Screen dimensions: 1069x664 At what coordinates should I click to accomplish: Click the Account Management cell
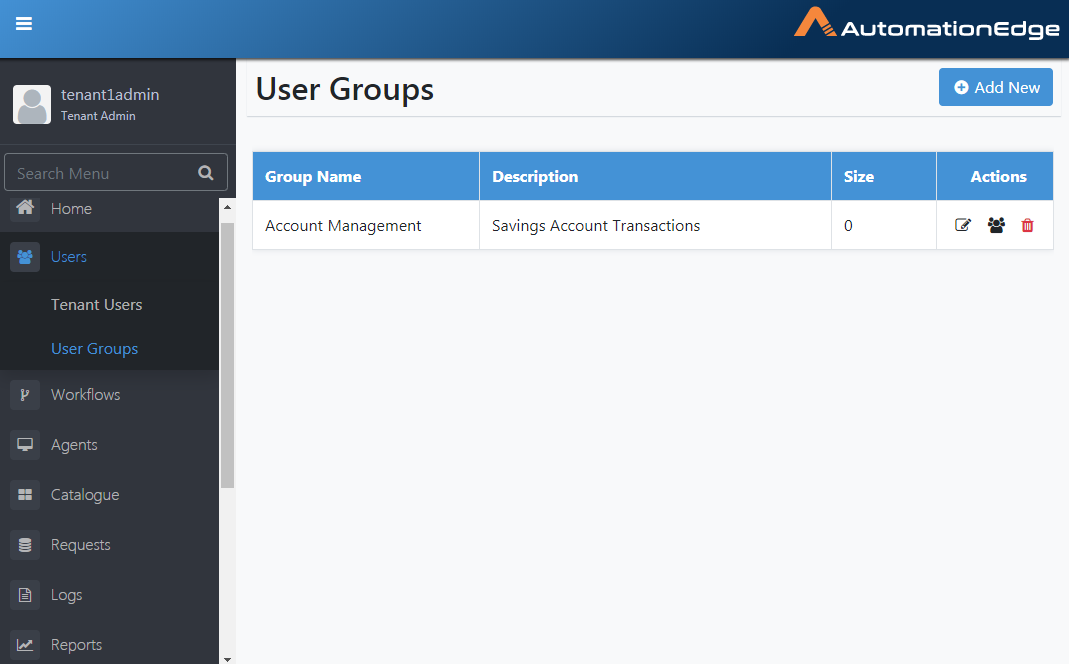(x=366, y=226)
